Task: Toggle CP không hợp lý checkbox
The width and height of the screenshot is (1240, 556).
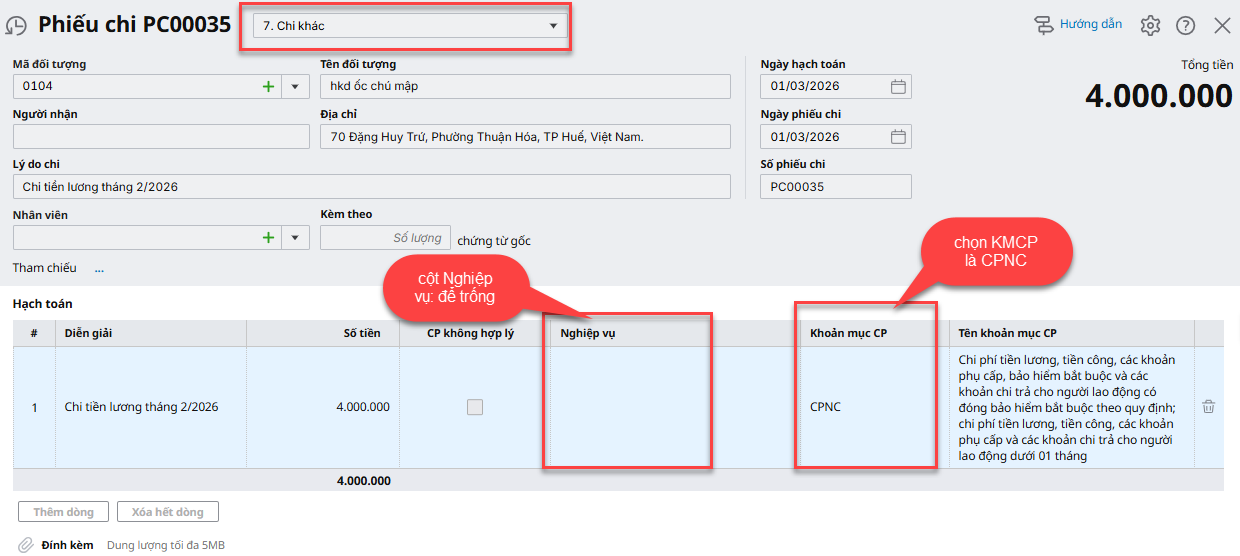Action: [x=475, y=407]
